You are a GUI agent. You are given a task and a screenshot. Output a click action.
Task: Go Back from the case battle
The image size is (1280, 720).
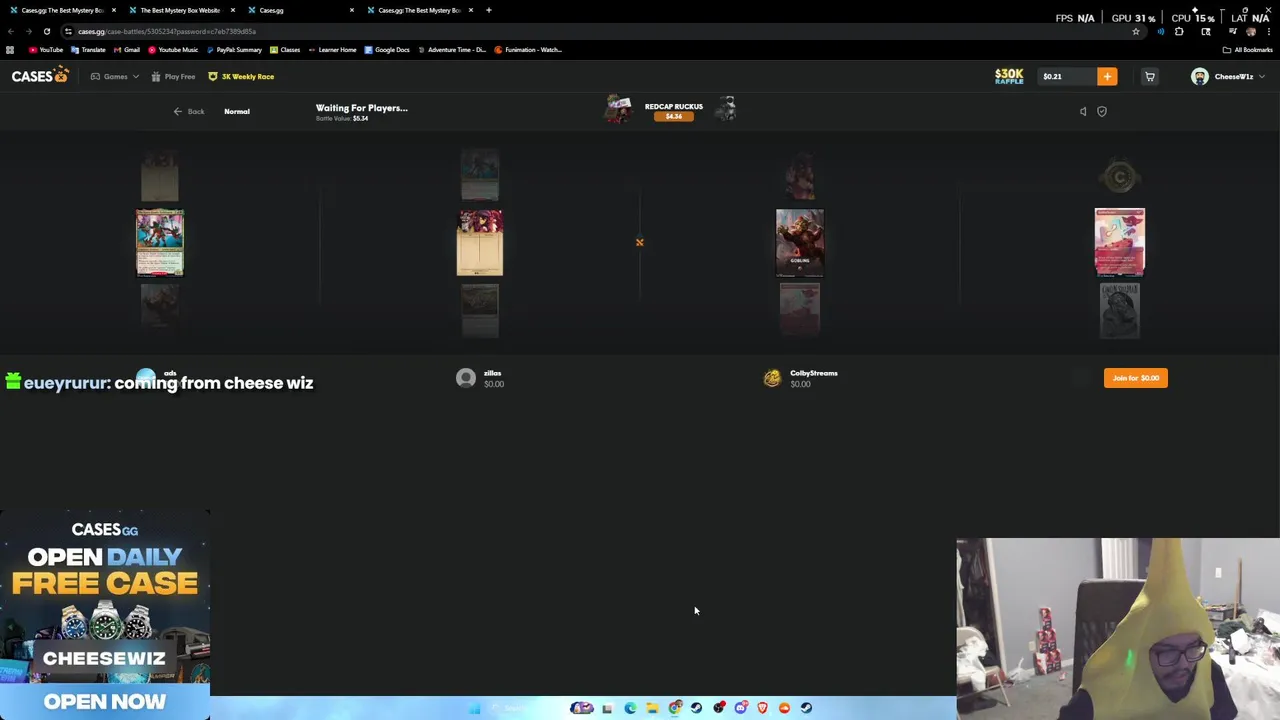(188, 112)
